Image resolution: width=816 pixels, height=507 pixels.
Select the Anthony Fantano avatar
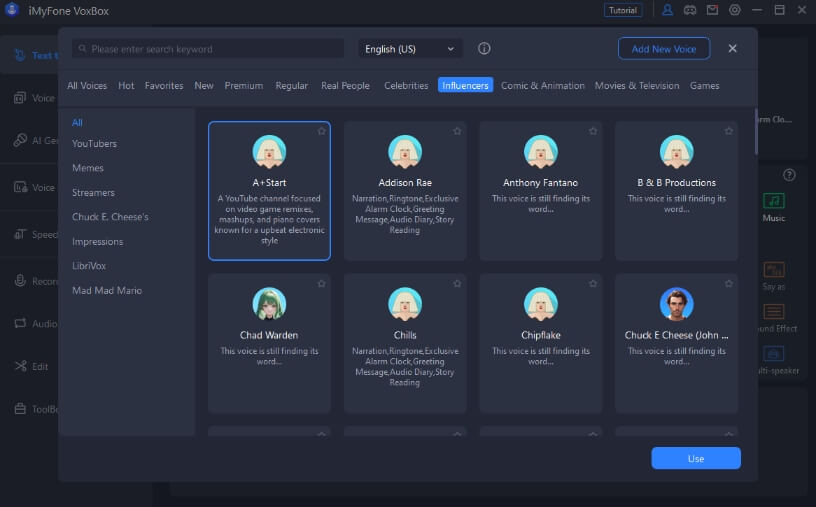pos(541,152)
